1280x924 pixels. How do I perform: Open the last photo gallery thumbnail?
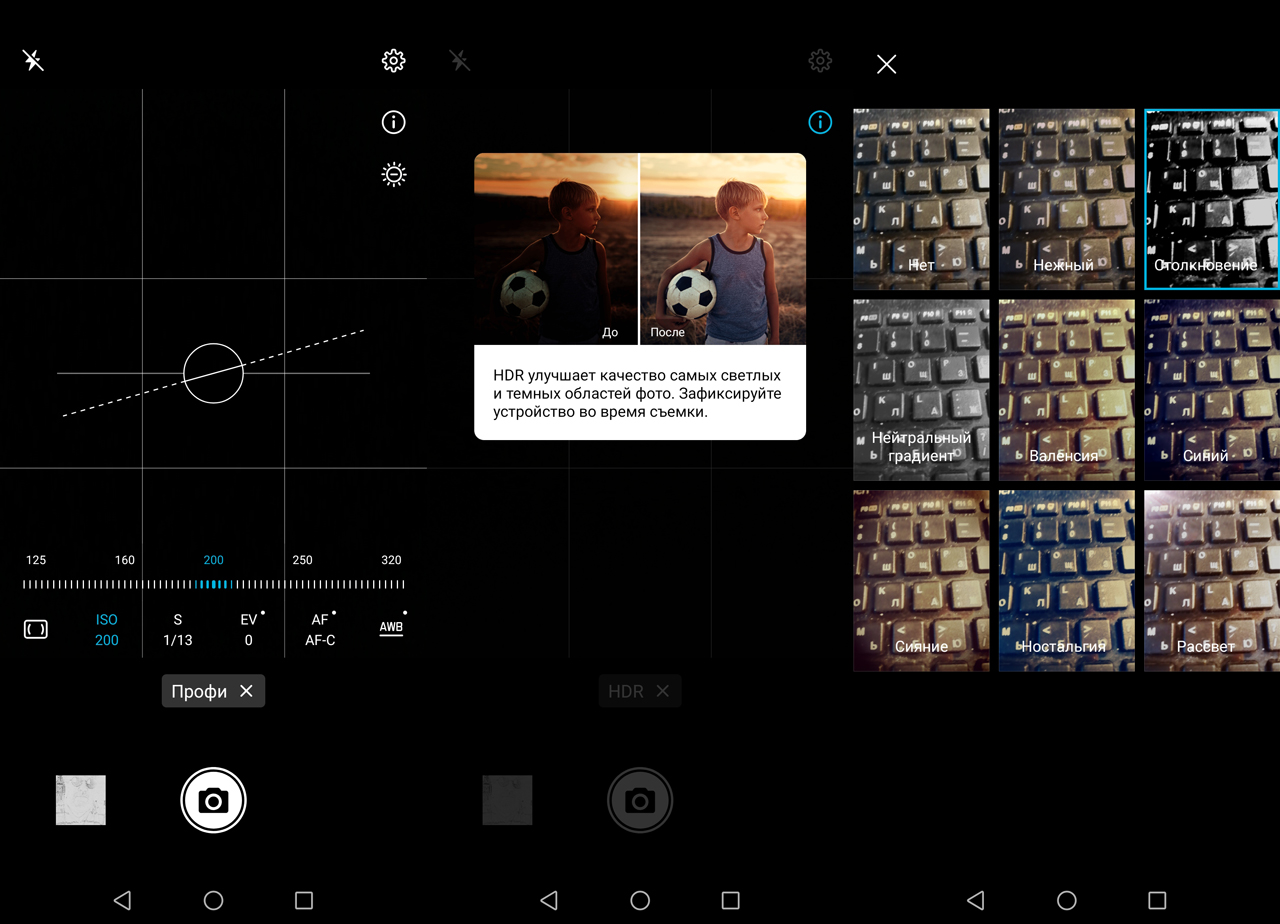pos(81,800)
